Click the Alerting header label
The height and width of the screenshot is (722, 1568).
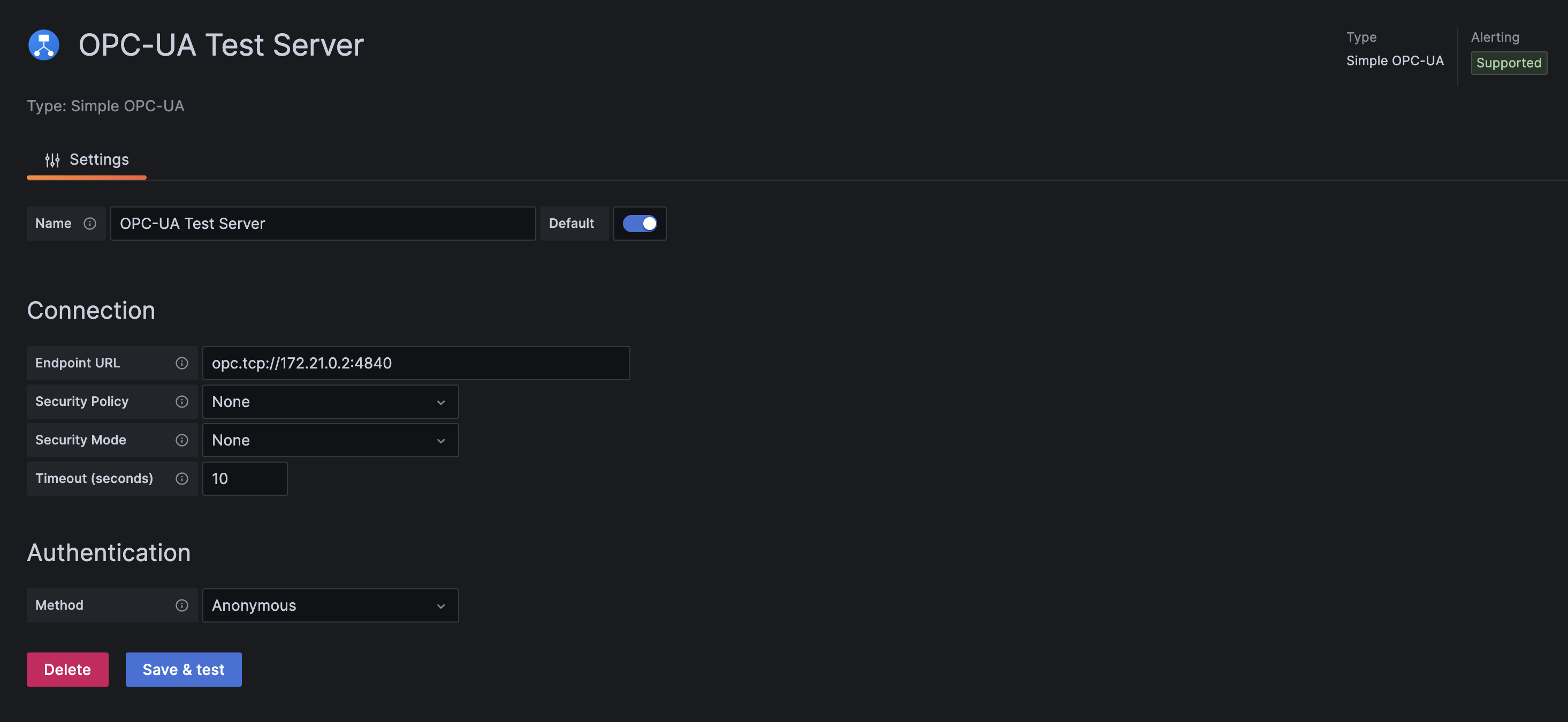(1495, 37)
